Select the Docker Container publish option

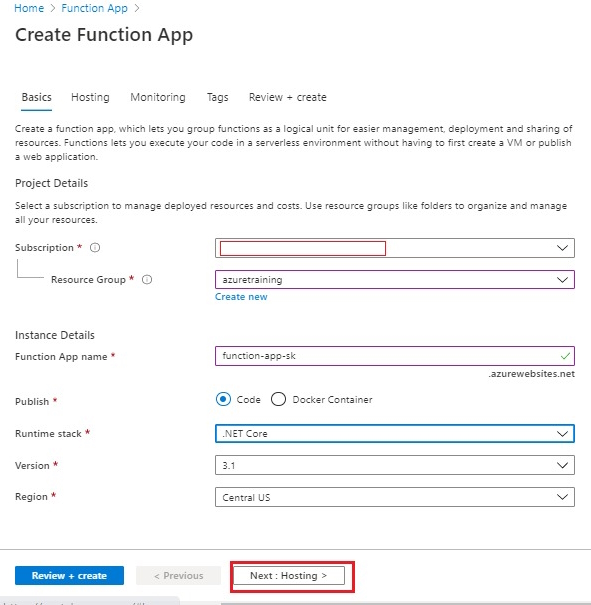[x=278, y=399]
